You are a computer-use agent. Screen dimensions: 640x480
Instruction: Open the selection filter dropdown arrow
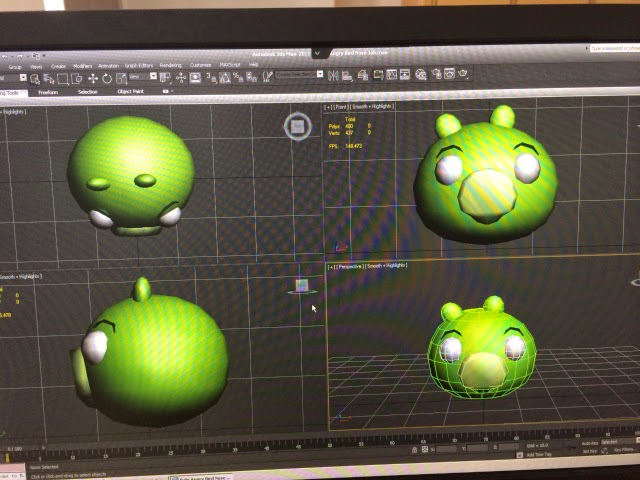[23, 78]
